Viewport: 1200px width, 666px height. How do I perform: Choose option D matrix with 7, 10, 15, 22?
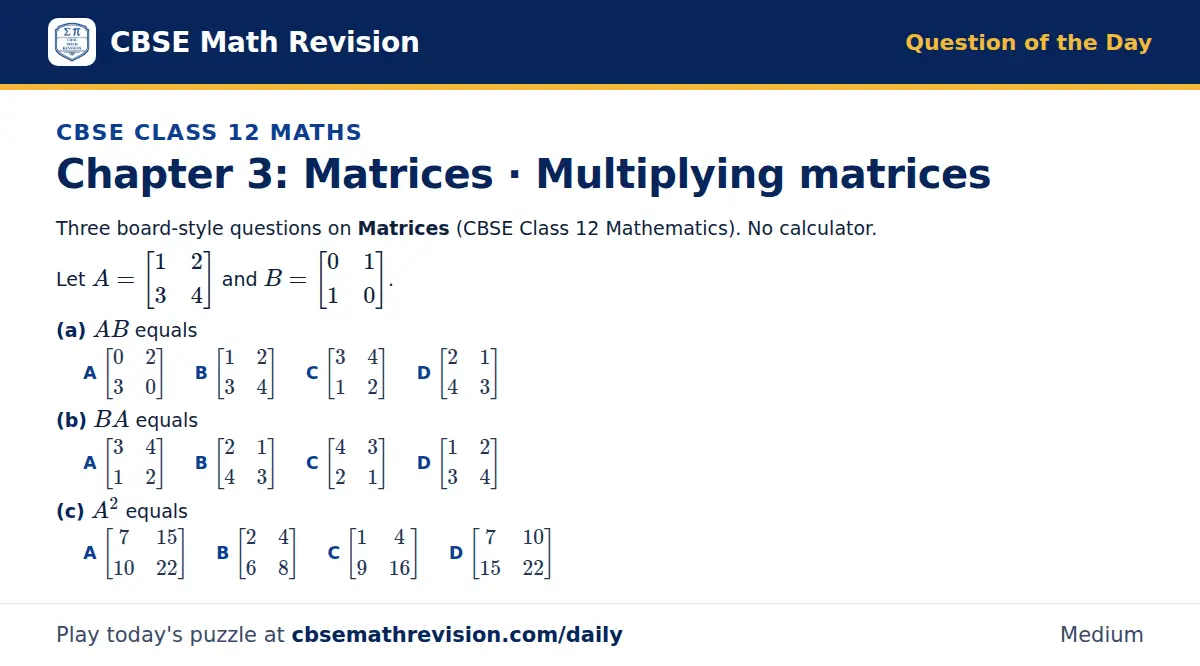tap(500, 553)
